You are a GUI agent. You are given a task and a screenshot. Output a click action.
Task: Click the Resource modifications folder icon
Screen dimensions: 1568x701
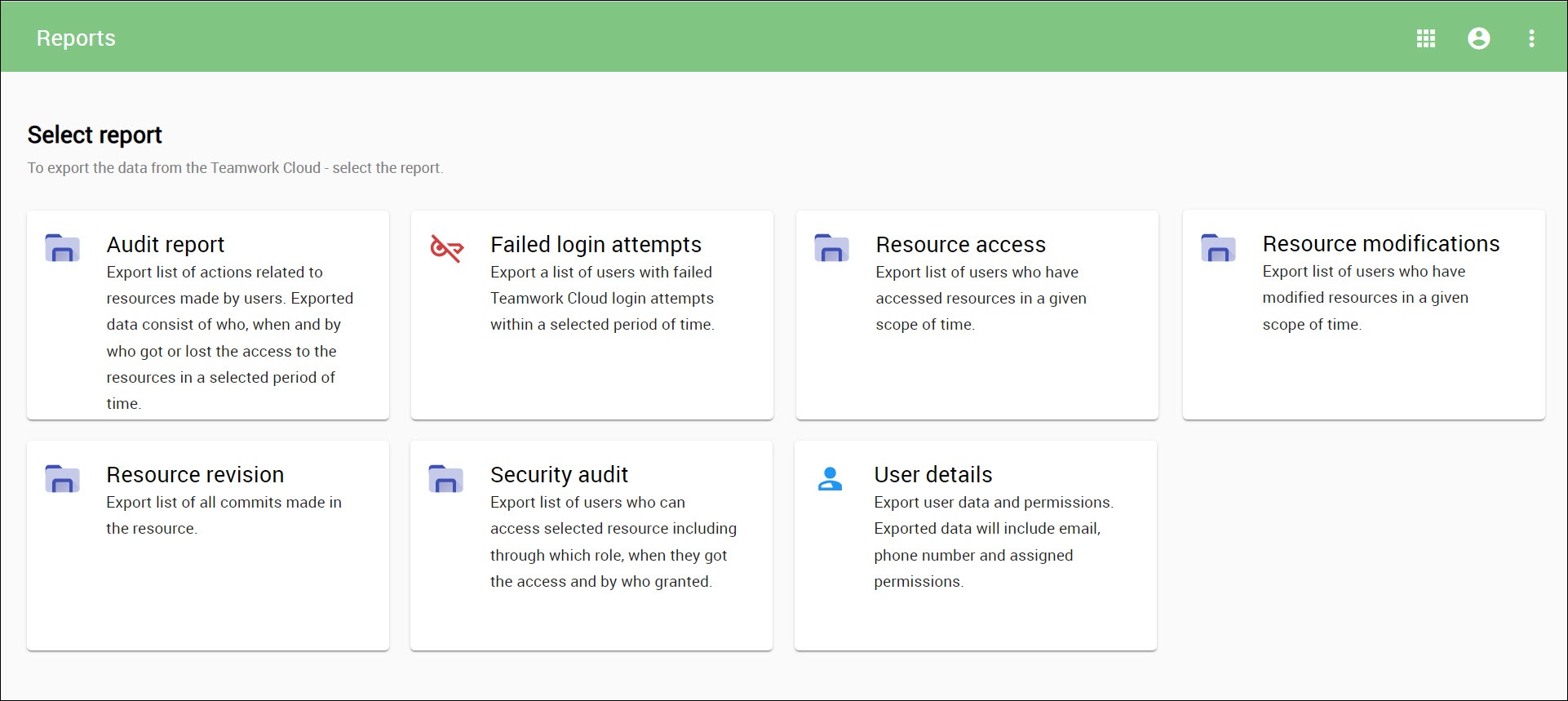[1218, 248]
